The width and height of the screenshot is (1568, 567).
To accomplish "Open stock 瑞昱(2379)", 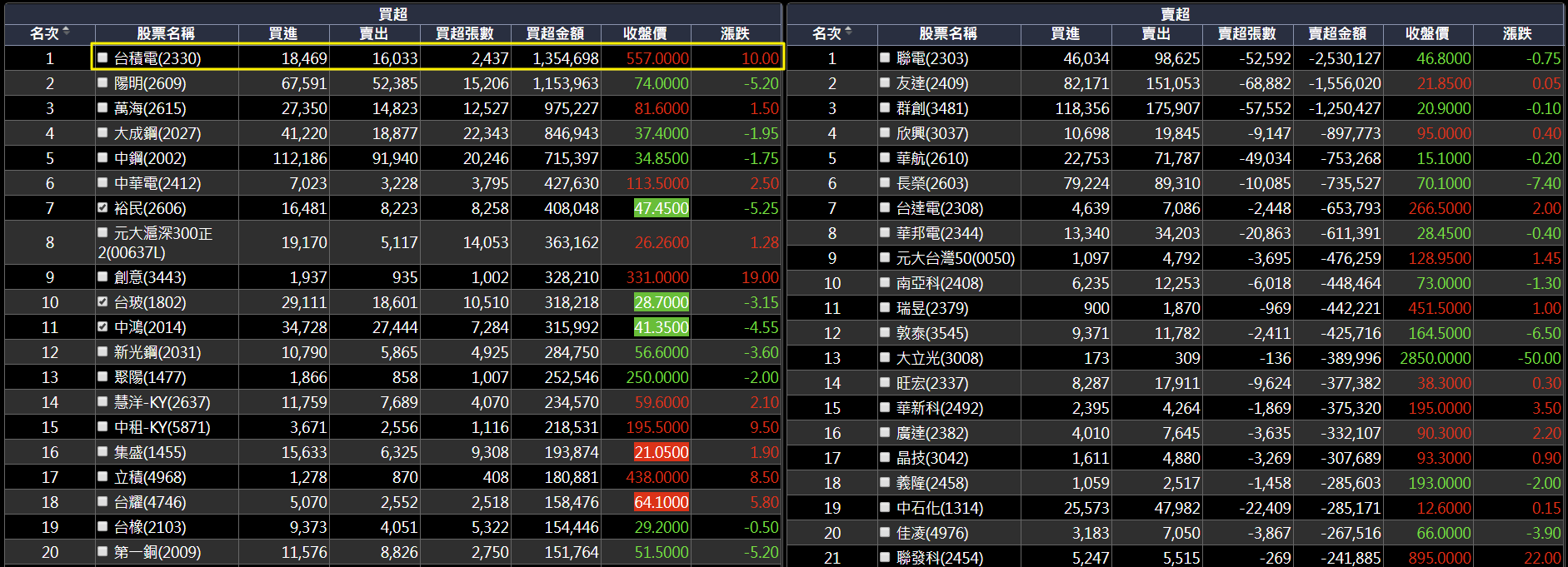I will pyautogui.click(x=932, y=308).
